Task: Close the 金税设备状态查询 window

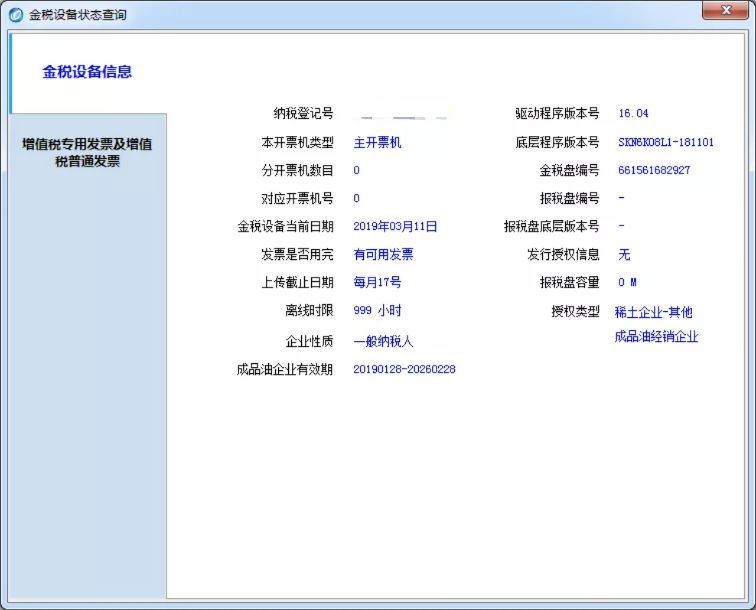Action: click(727, 11)
